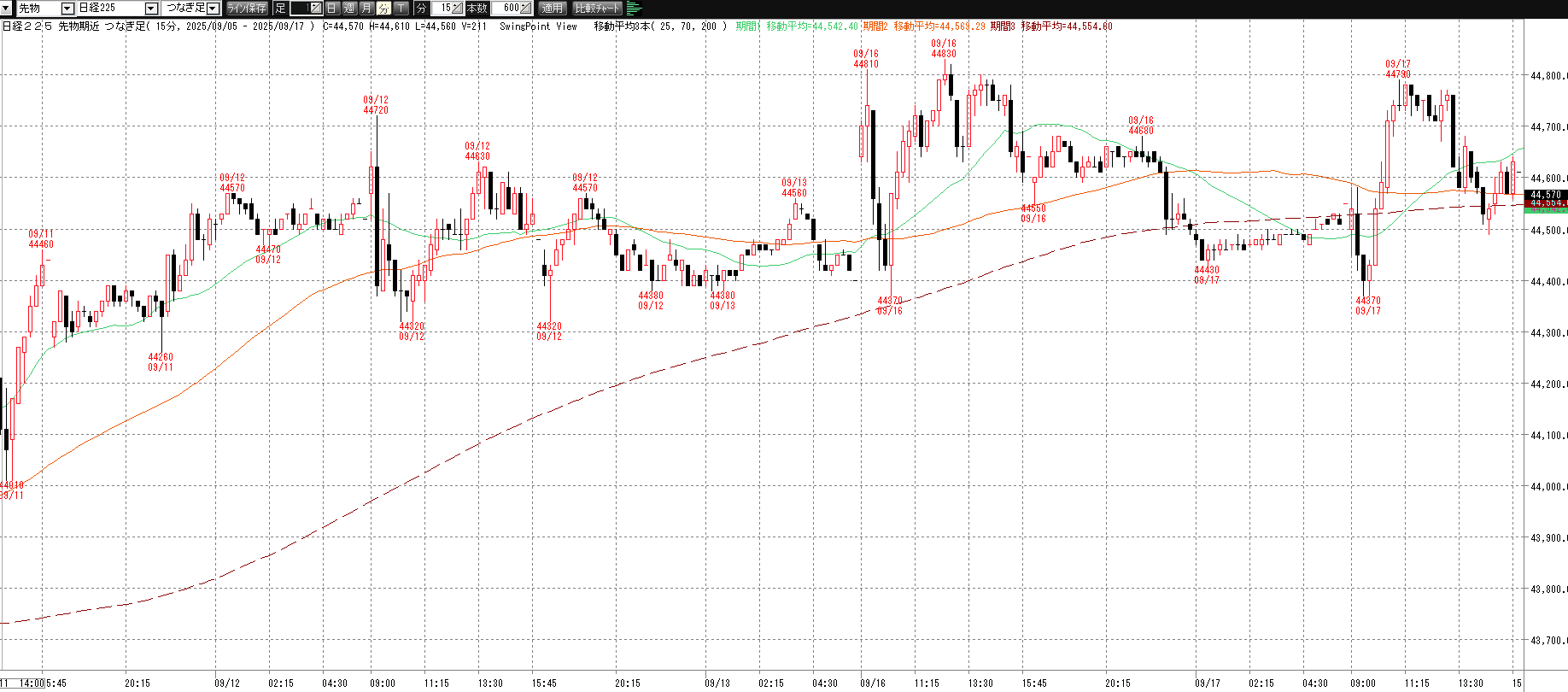This screenshot has height=692, width=1568.
Task: Expand the つなぎ足 contract dropdown
Action: click(213, 9)
